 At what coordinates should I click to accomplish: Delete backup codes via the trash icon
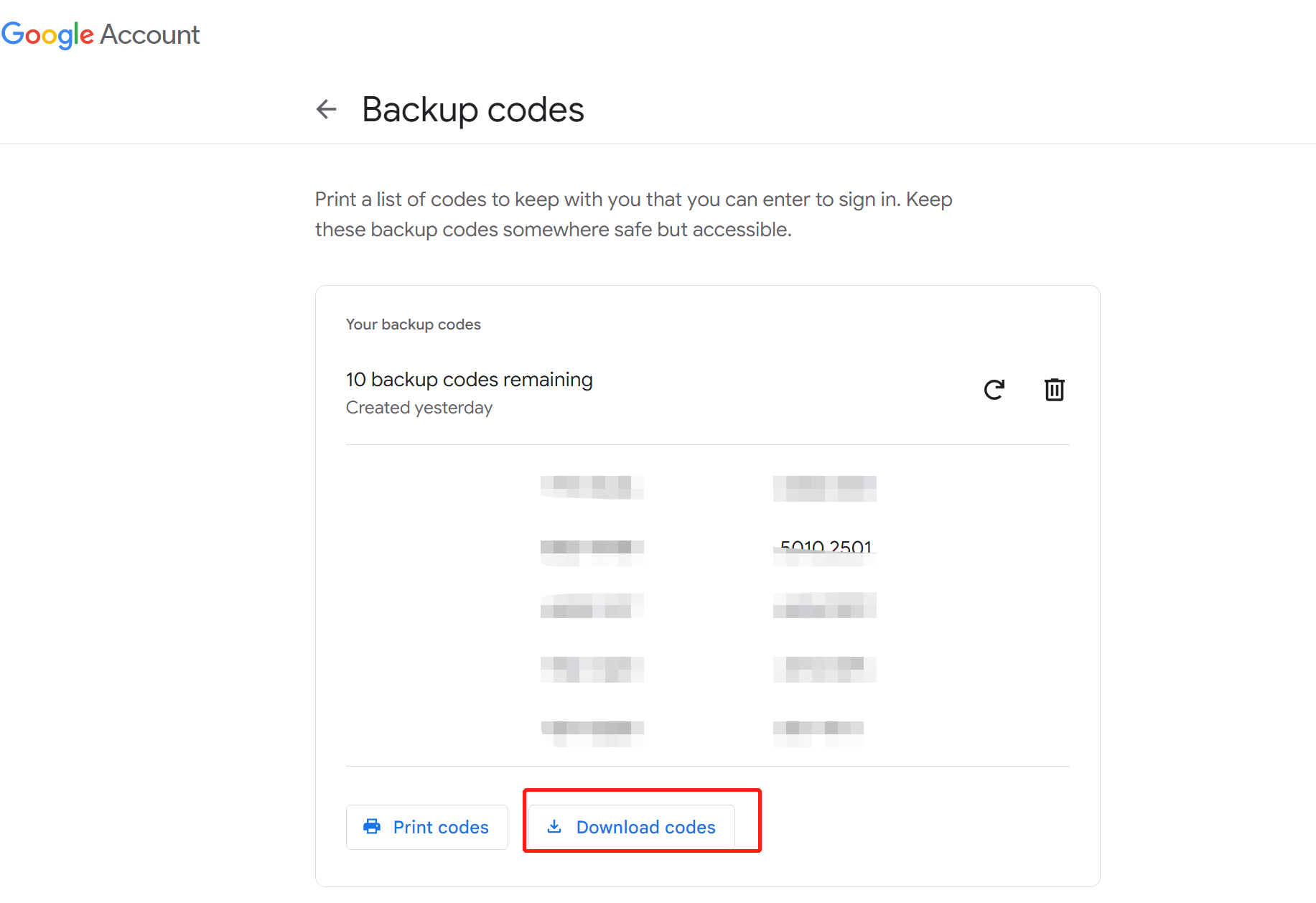pyautogui.click(x=1054, y=390)
